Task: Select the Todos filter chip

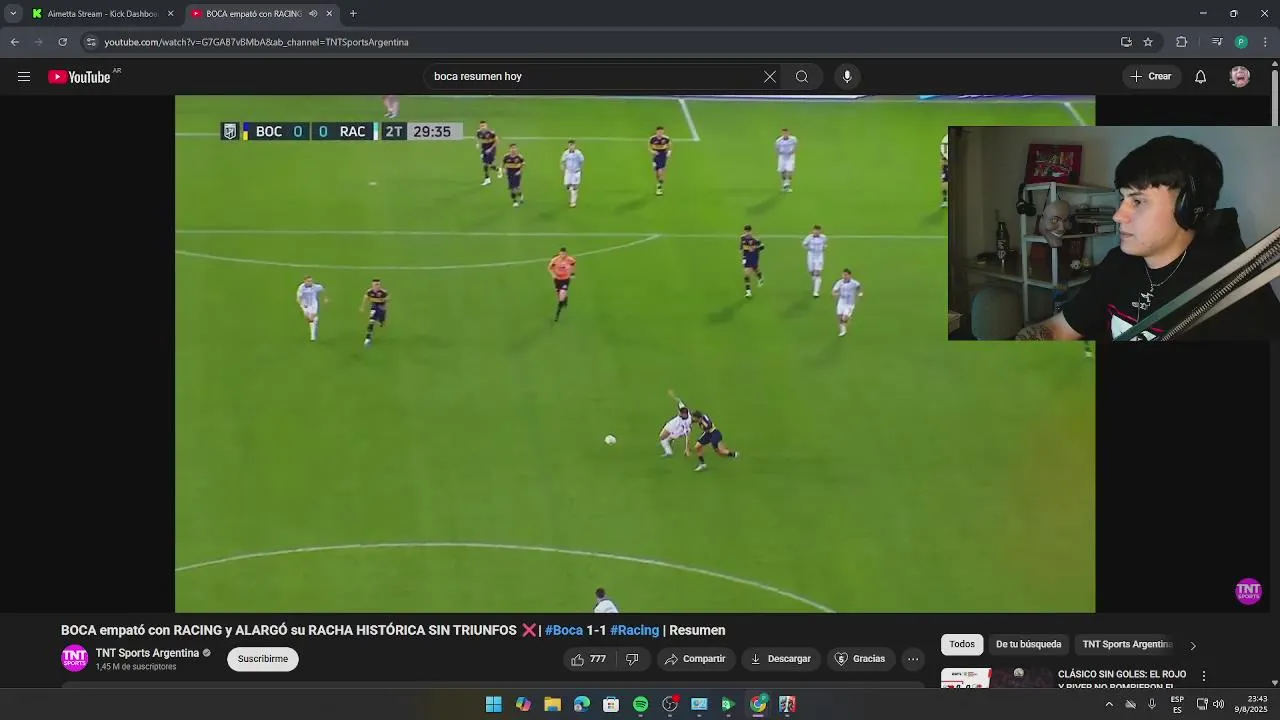Action: [962, 645]
